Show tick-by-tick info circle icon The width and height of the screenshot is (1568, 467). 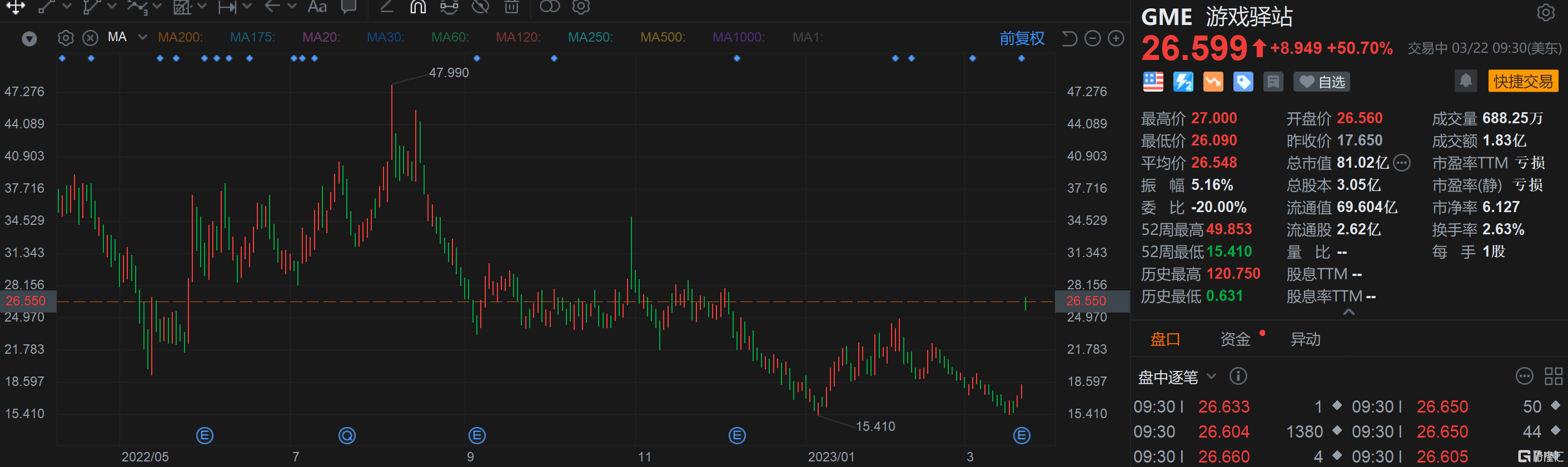pyautogui.click(x=1238, y=376)
